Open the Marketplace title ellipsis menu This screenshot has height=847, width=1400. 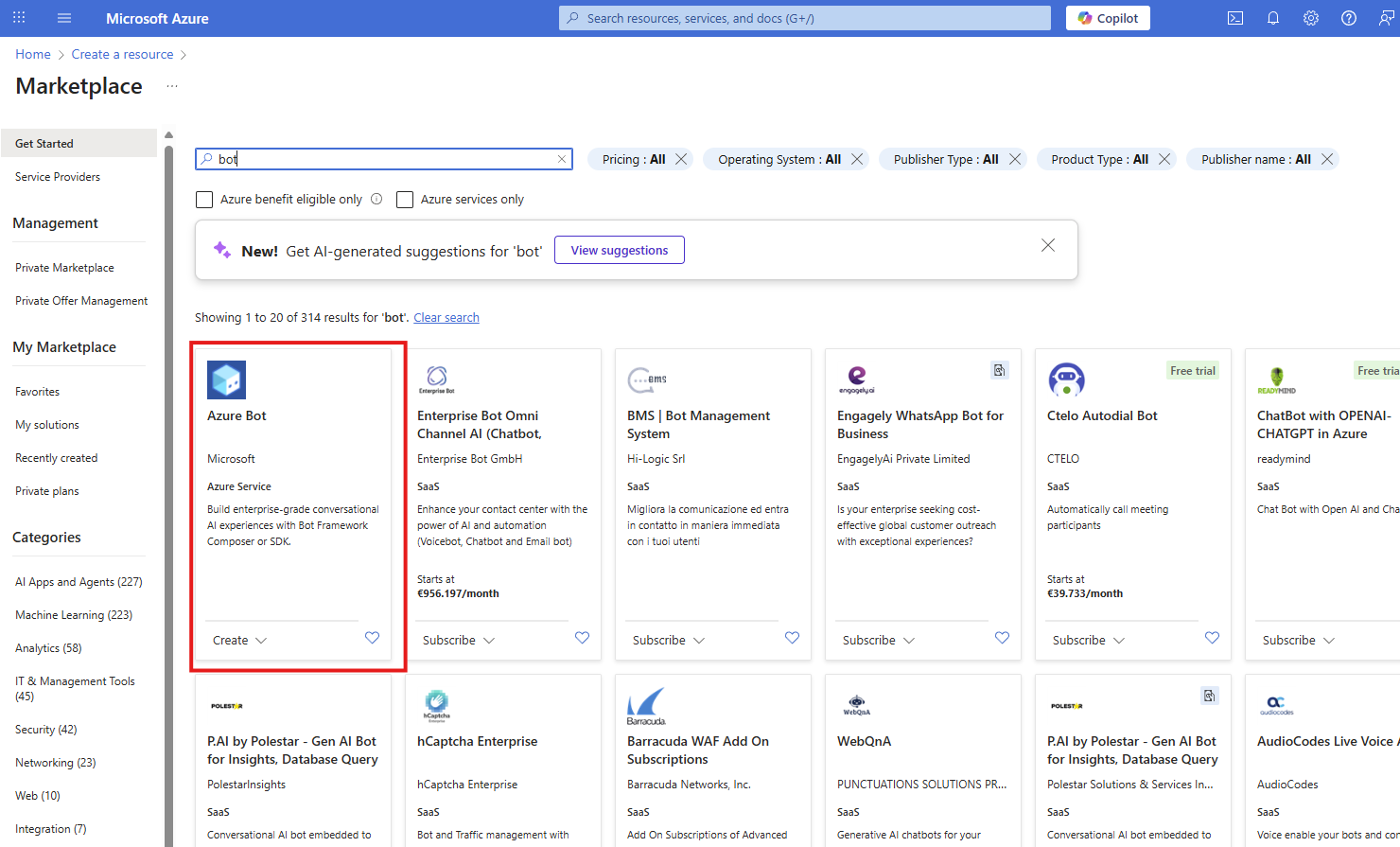[x=171, y=86]
